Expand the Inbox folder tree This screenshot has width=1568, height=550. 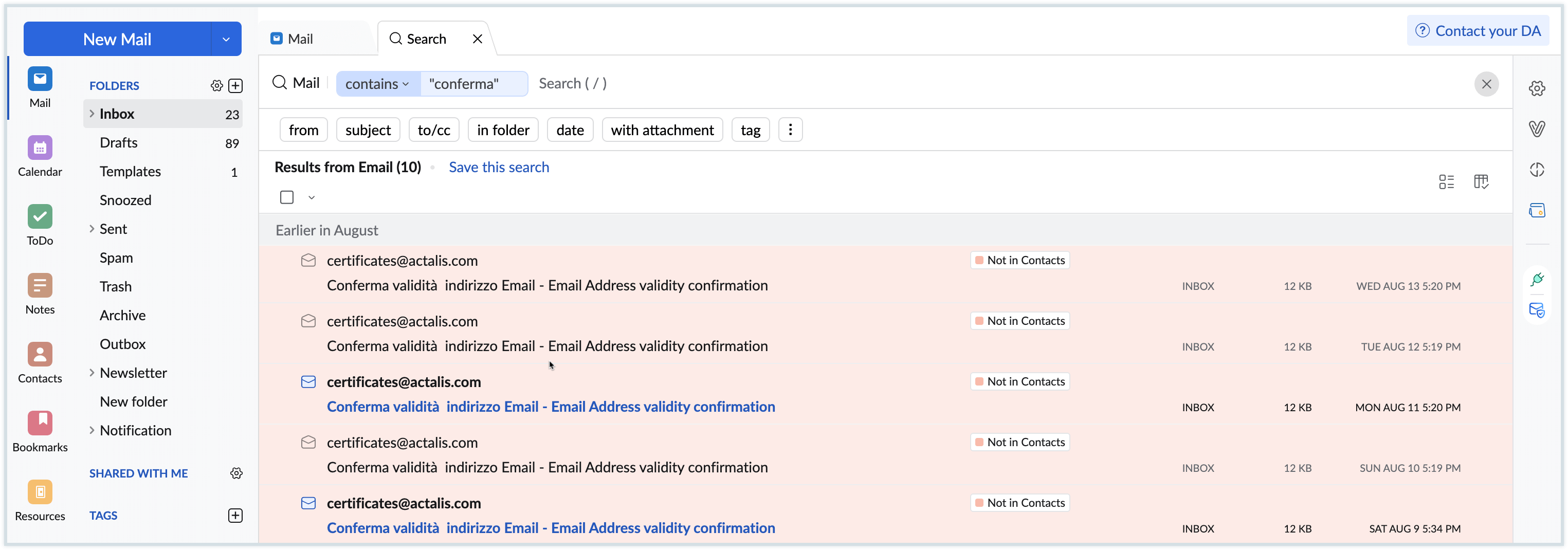[92, 114]
